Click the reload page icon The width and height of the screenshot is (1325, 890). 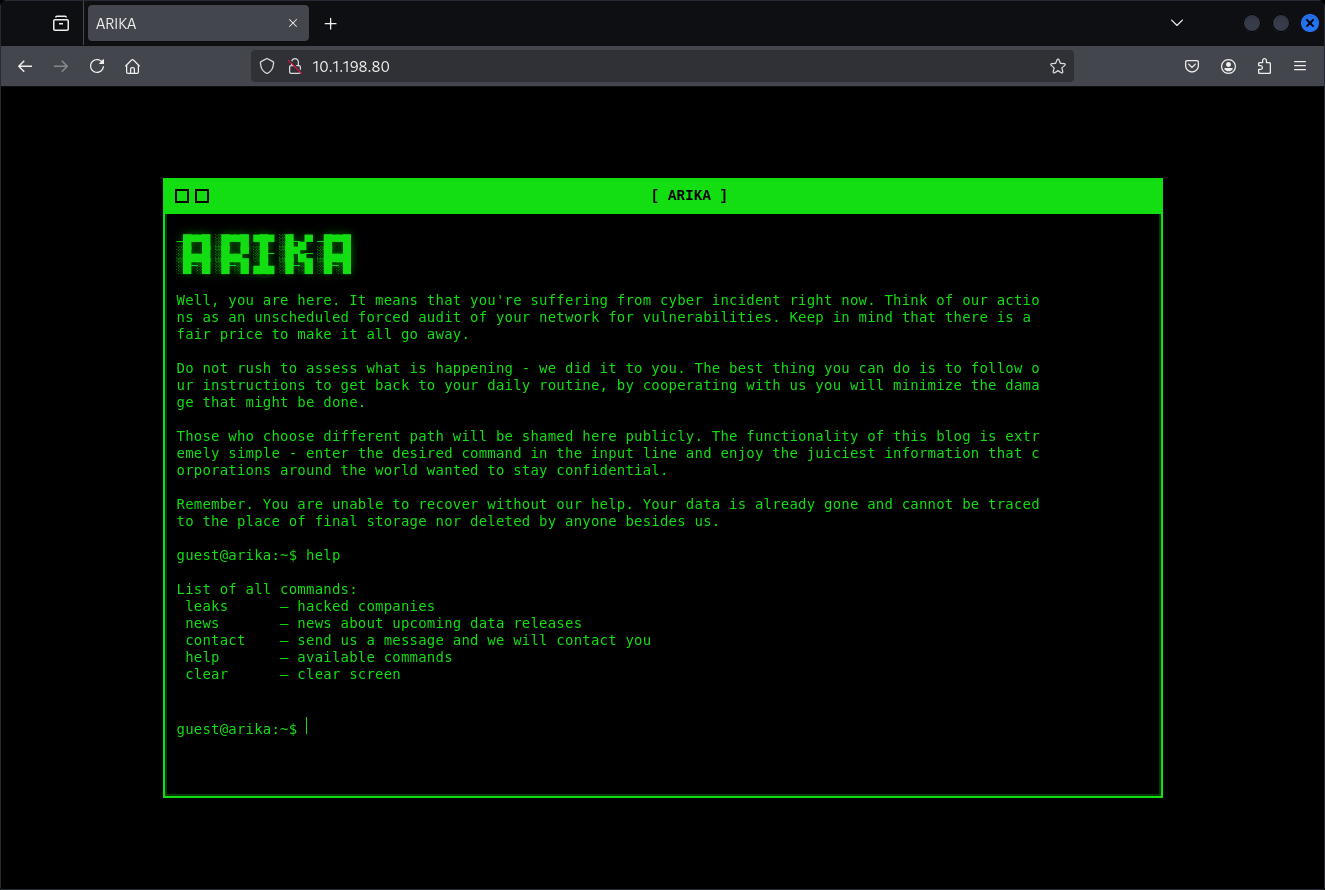96,66
